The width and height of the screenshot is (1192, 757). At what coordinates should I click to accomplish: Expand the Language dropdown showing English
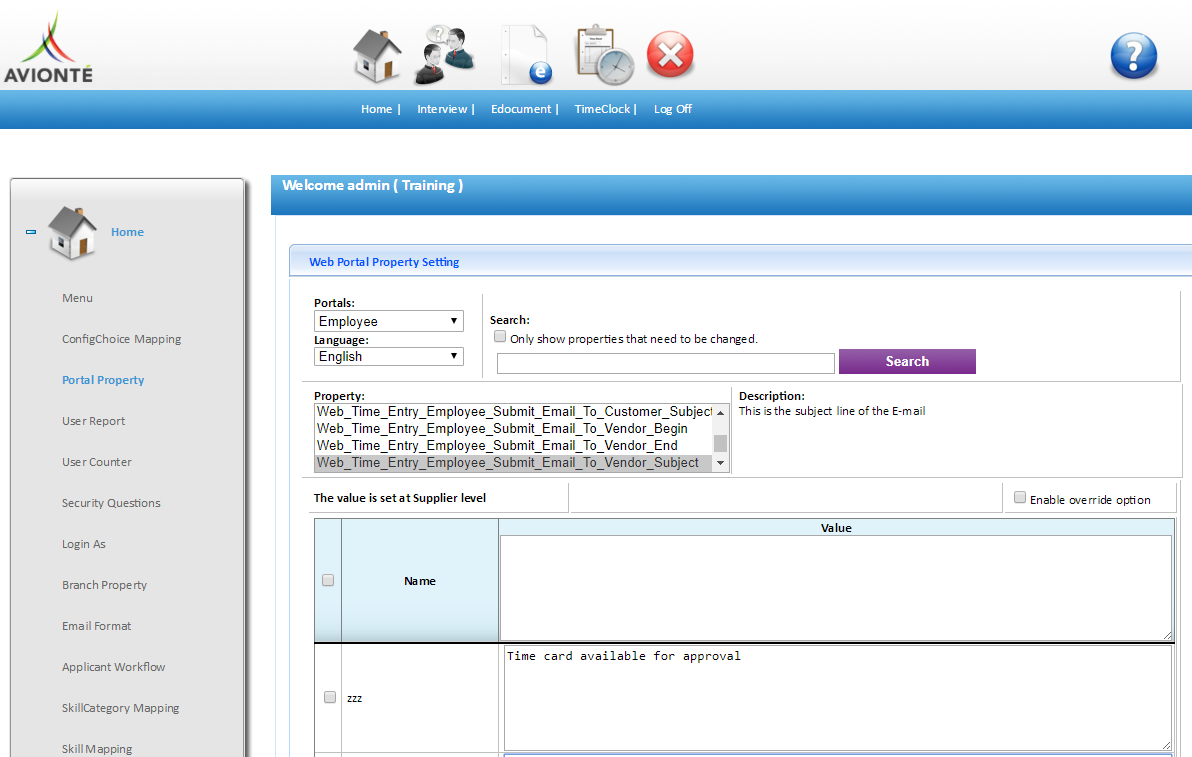tap(388, 356)
